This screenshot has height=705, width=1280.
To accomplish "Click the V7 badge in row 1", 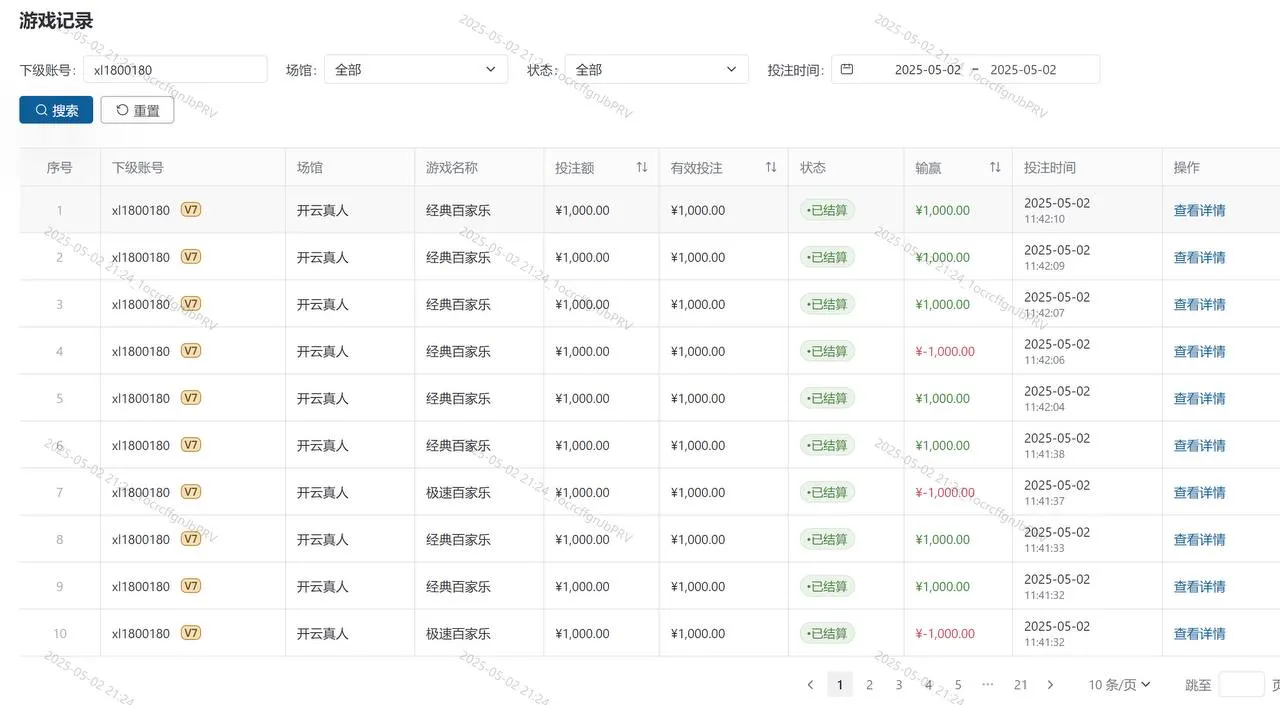I will (x=190, y=210).
